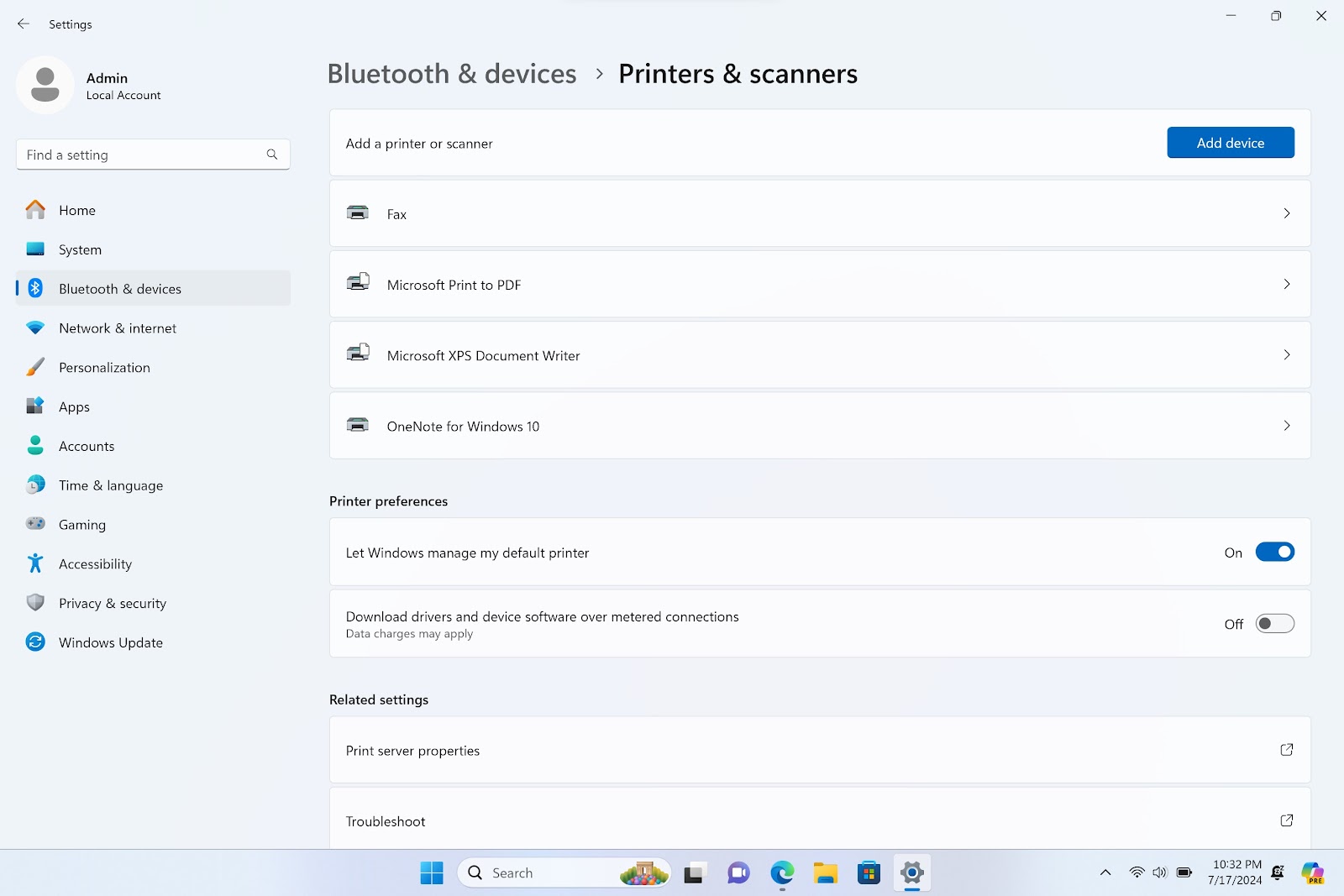
Task: Select Network & internet category
Action: 153,327
